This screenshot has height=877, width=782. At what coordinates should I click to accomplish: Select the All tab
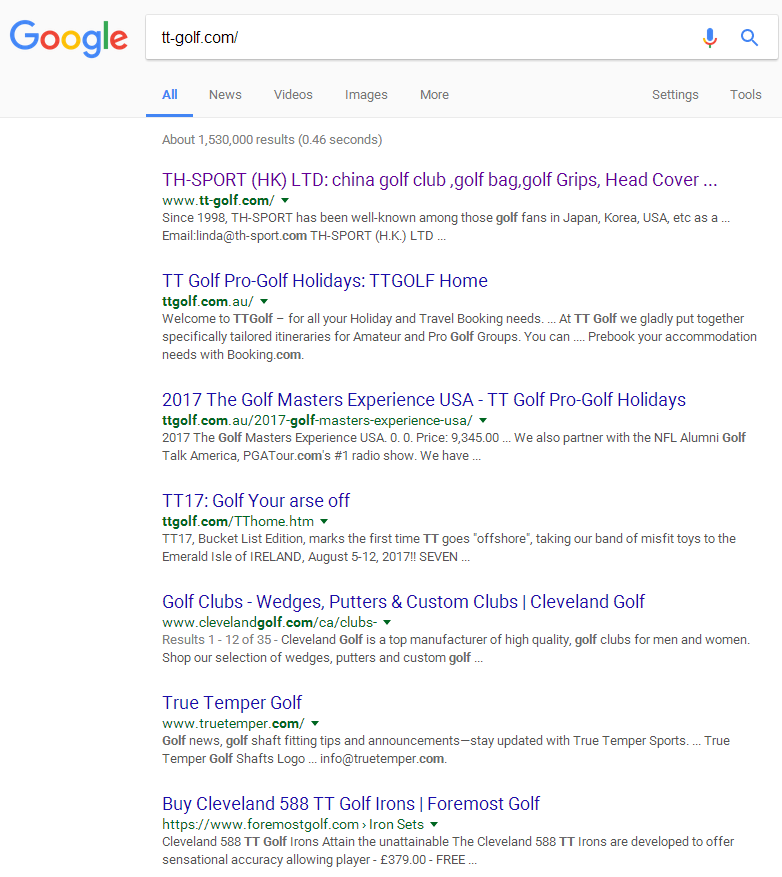[169, 95]
